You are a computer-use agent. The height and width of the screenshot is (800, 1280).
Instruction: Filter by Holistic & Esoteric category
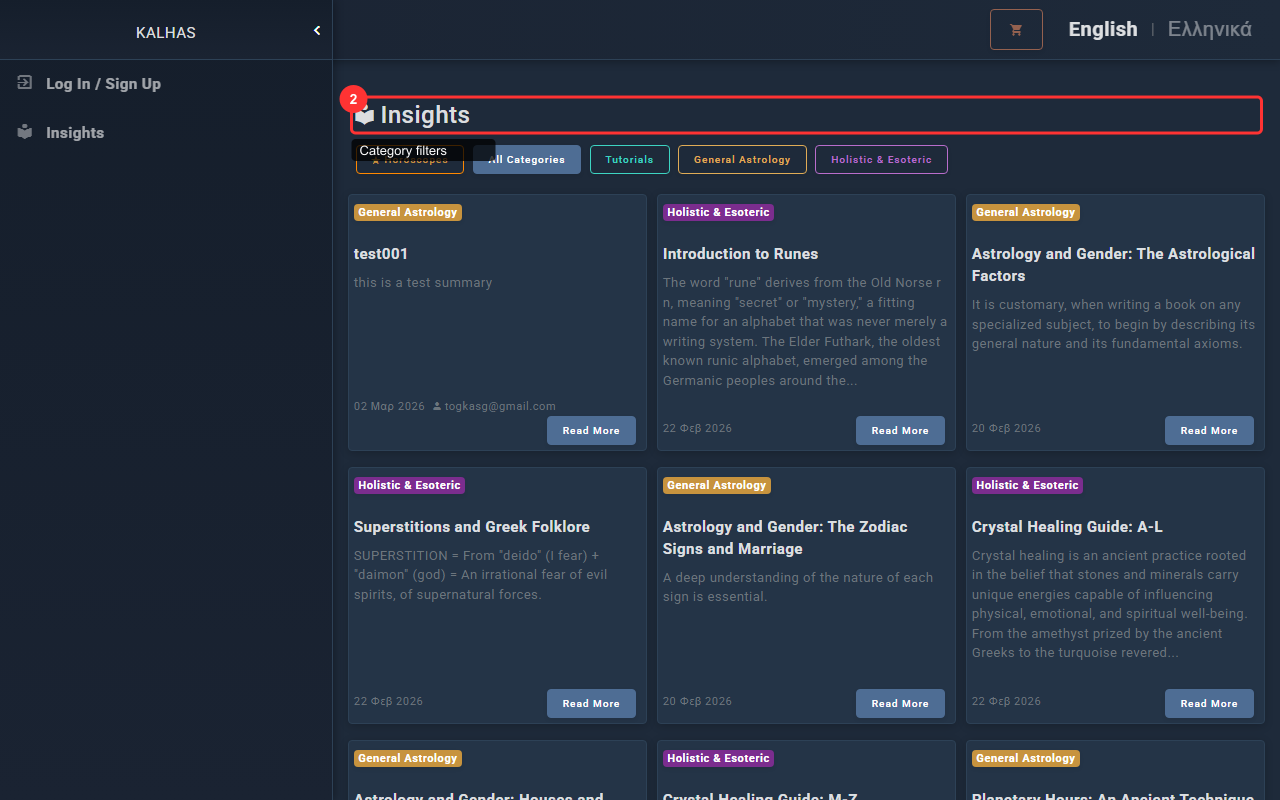pos(881,160)
